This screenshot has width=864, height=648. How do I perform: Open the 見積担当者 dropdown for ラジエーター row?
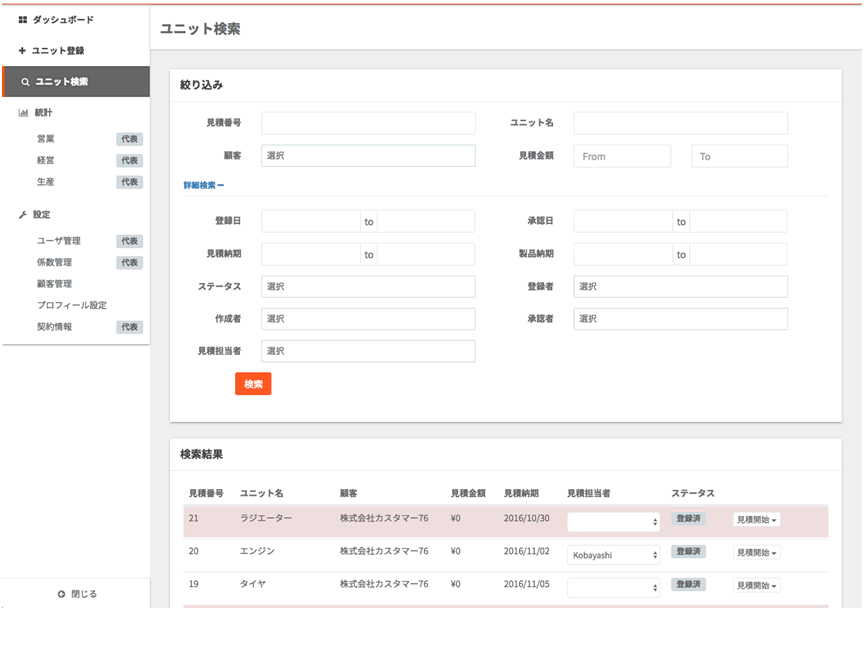613,521
